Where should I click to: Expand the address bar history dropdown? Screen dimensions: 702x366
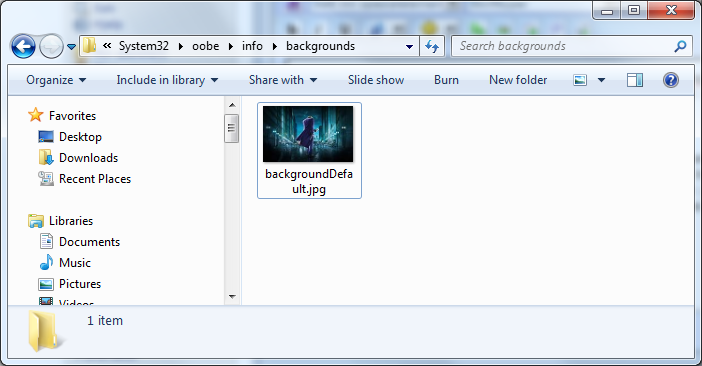pyautogui.click(x=409, y=47)
